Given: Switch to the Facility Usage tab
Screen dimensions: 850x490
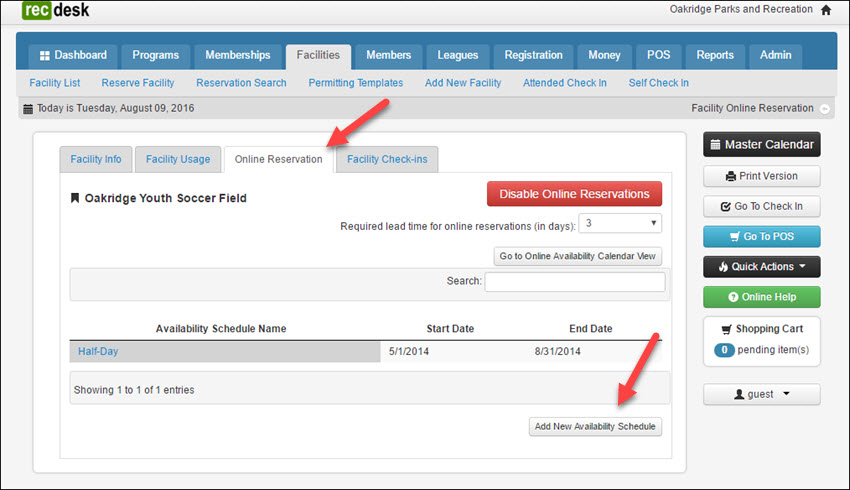Looking at the screenshot, I should pos(178,159).
